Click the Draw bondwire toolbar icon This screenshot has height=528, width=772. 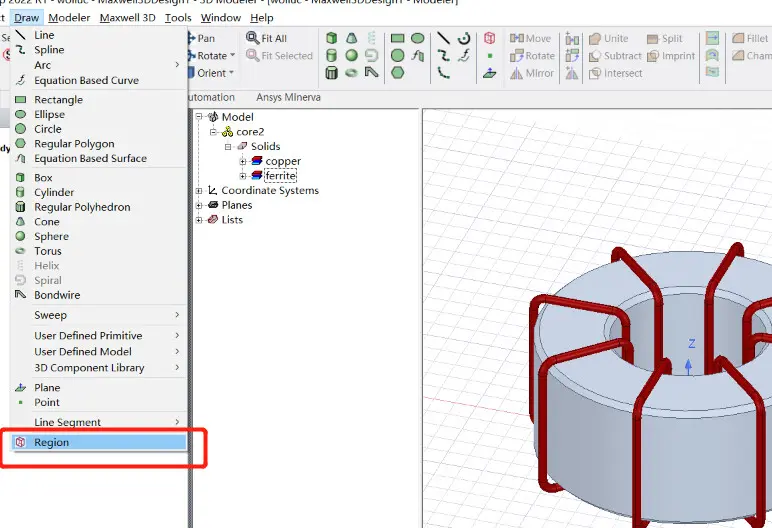372,73
